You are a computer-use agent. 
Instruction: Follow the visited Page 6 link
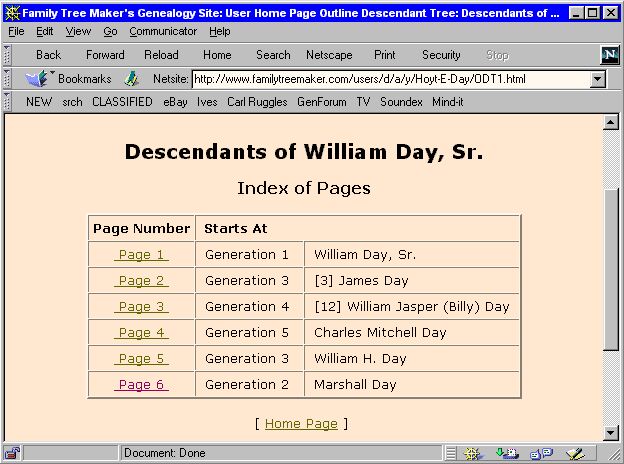(x=141, y=384)
